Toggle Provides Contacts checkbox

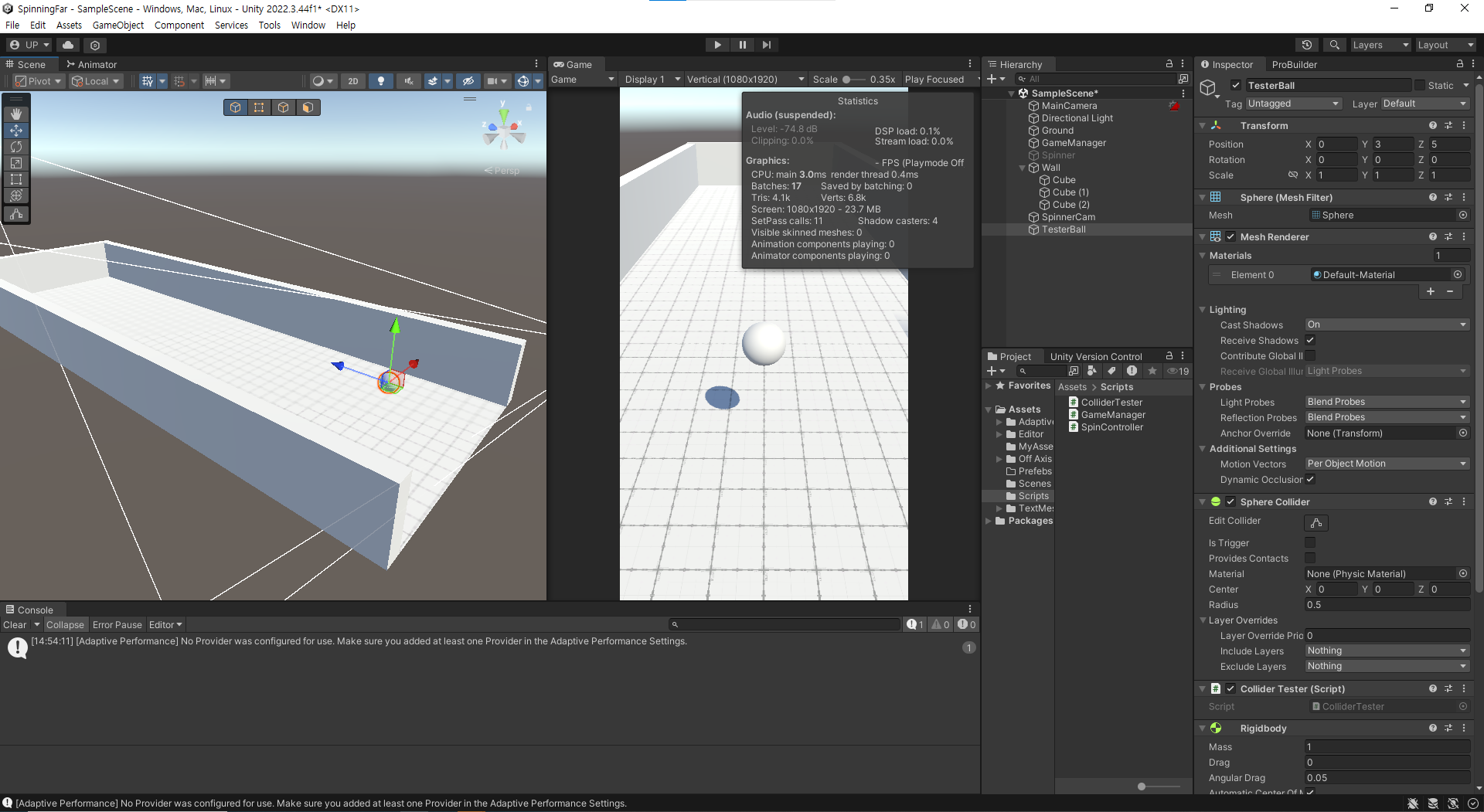(x=1310, y=558)
